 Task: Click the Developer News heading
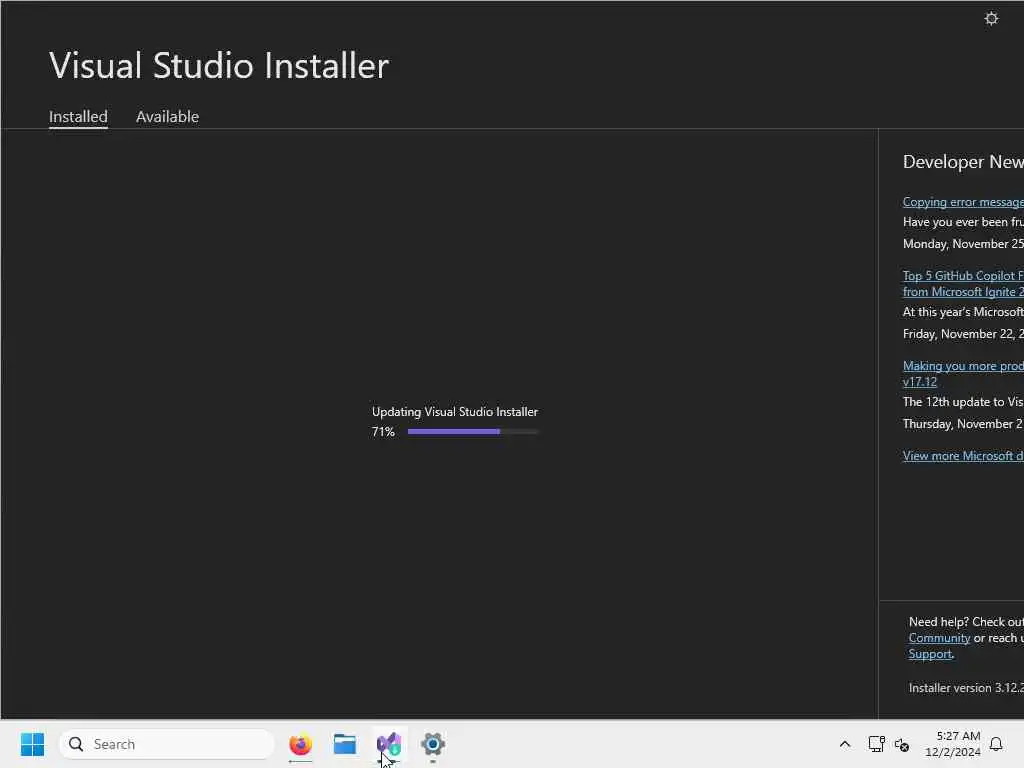click(x=963, y=162)
